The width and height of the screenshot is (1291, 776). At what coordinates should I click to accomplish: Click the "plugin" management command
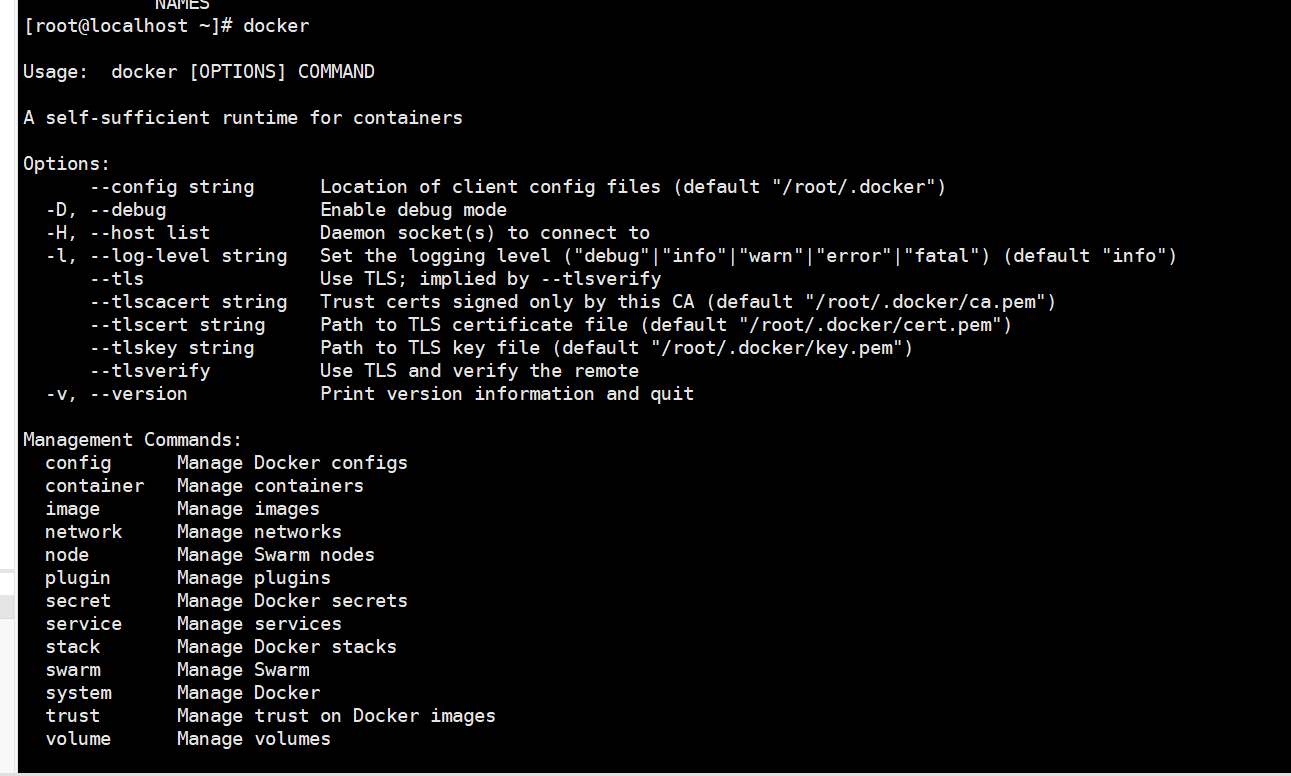pos(77,578)
